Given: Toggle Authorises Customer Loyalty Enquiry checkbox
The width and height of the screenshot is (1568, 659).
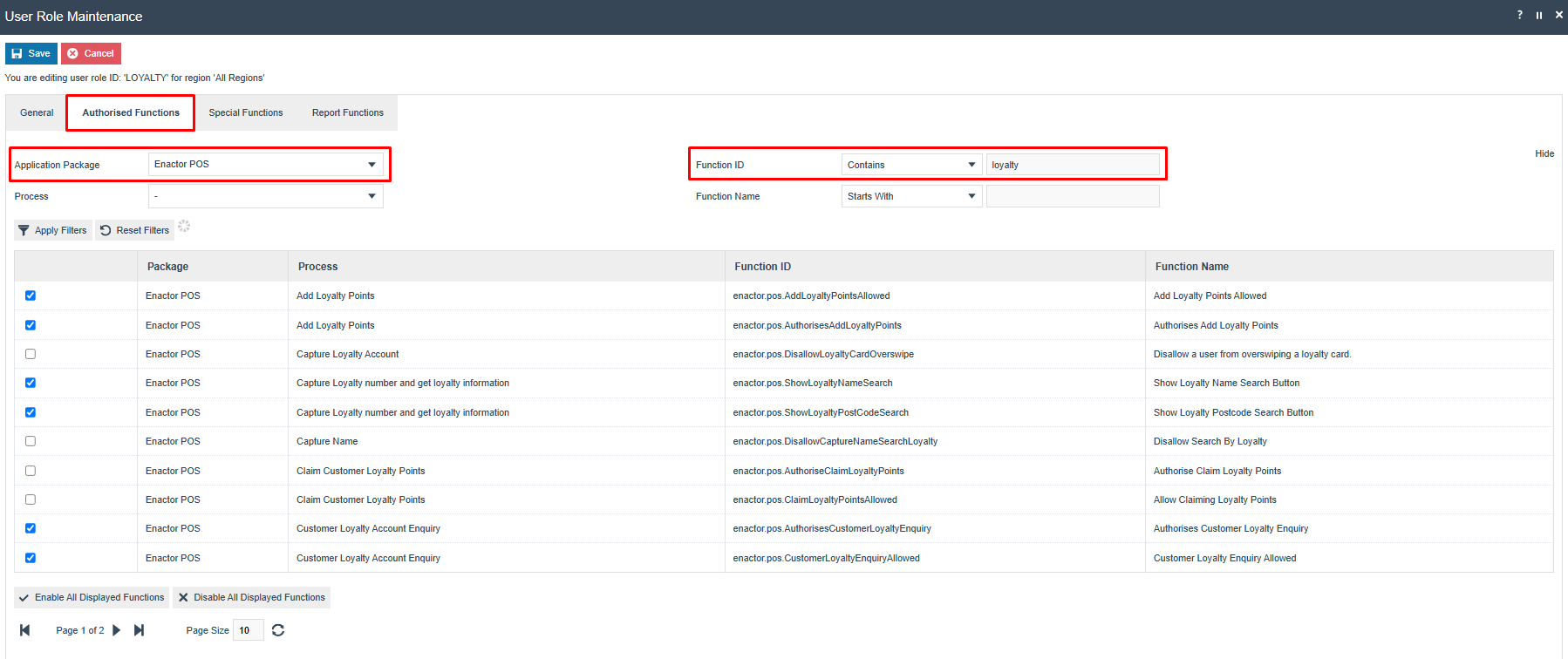Looking at the screenshot, I should (x=31, y=528).
